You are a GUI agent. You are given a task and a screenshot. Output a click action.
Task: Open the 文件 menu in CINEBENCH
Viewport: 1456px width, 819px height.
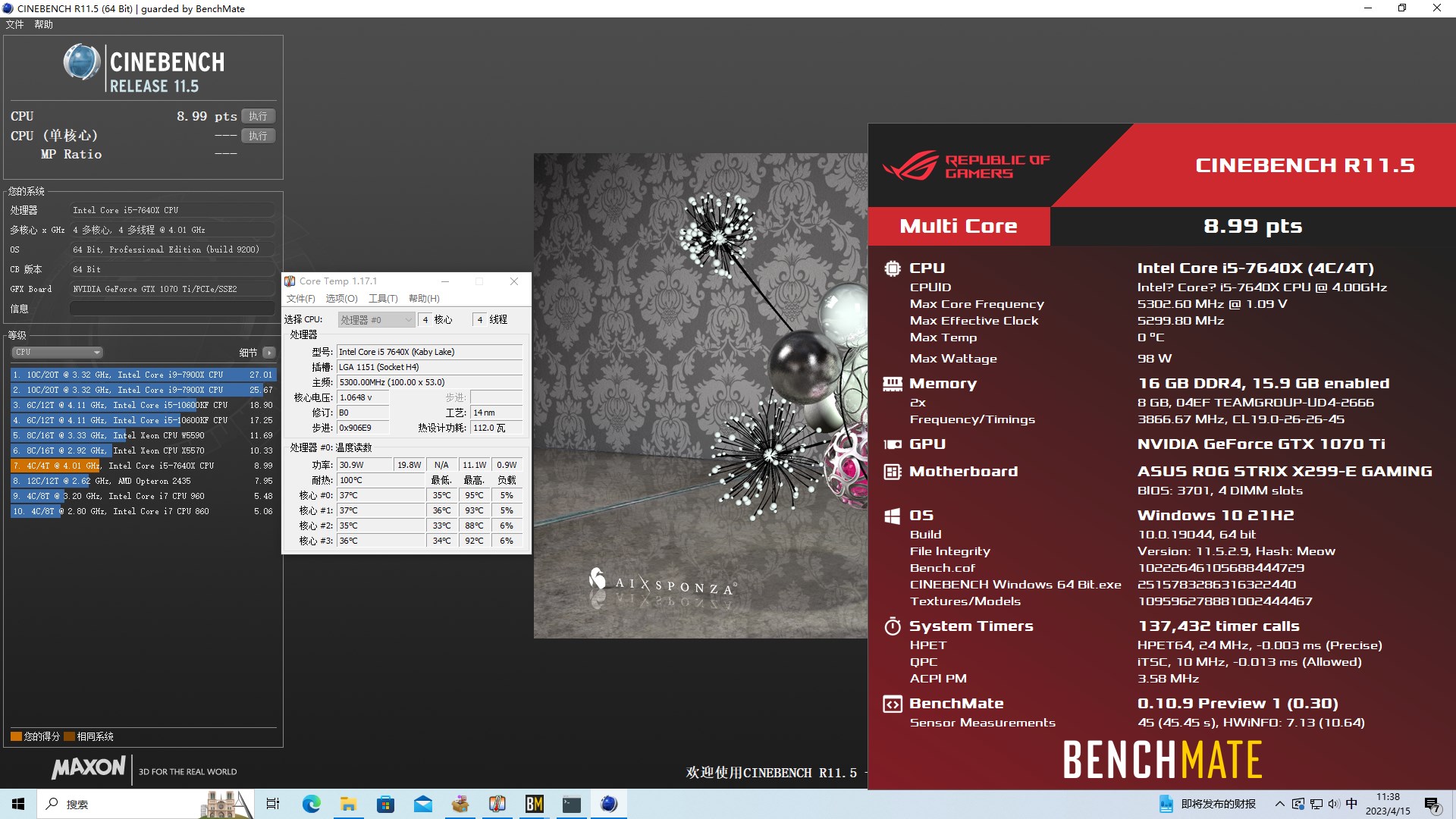(x=14, y=24)
